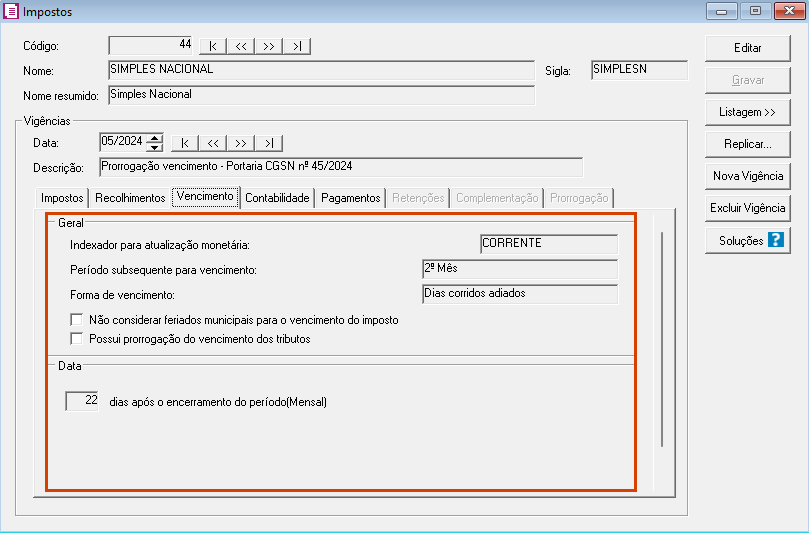Click the Replicar... button
This screenshot has width=809, height=533.
[748, 144]
